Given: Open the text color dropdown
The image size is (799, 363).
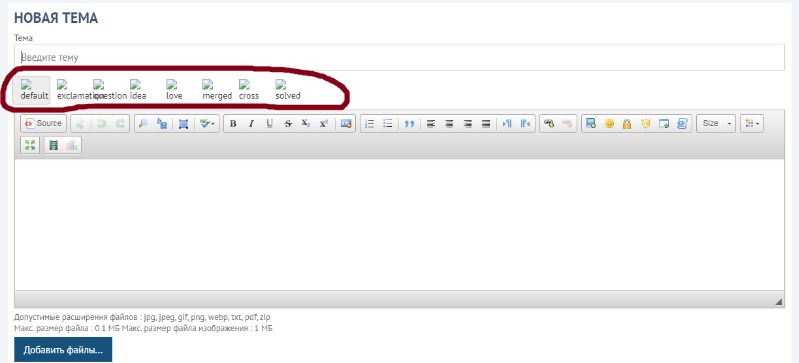Looking at the screenshot, I should point(752,123).
